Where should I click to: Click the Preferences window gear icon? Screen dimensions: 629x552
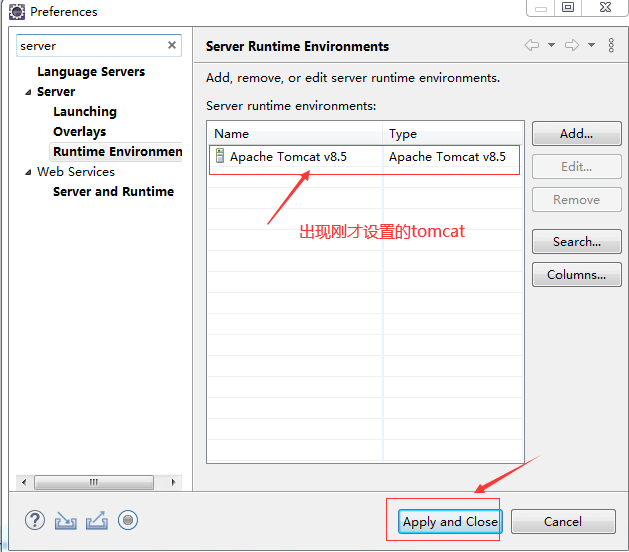tap(17, 12)
